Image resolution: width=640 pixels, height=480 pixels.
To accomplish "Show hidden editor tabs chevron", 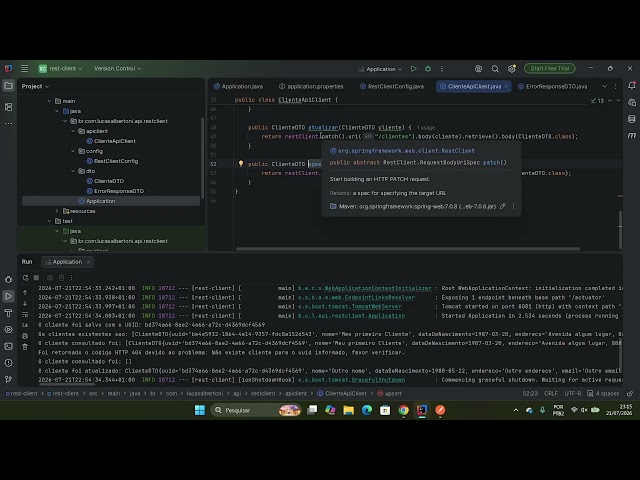I will (x=604, y=86).
